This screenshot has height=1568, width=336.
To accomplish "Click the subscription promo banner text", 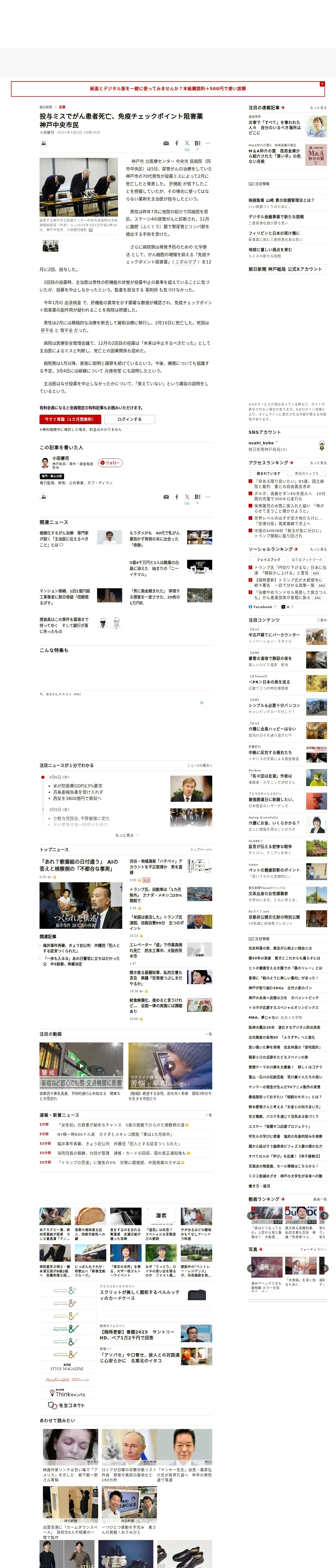I will coord(168,89).
